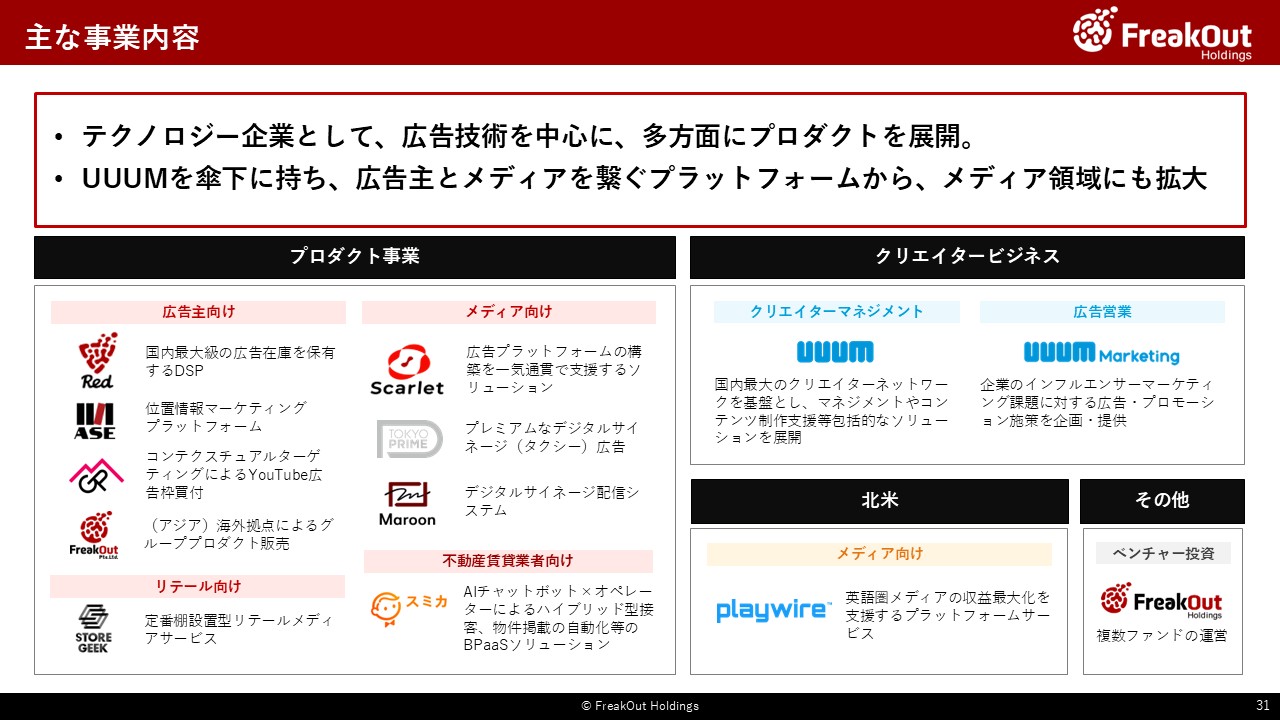This screenshot has height=720, width=1280.
Task: Click the リテール向け category label
Action: (198, 587)
